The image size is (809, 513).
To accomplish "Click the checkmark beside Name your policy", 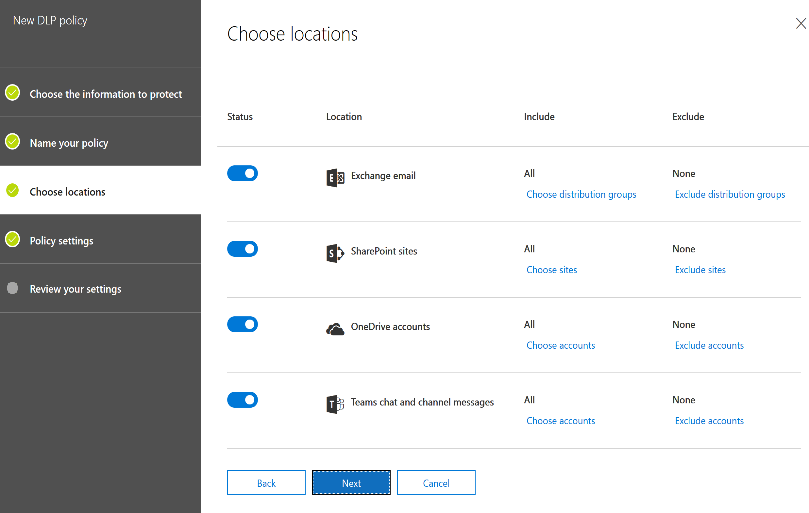I will [12, 141].
